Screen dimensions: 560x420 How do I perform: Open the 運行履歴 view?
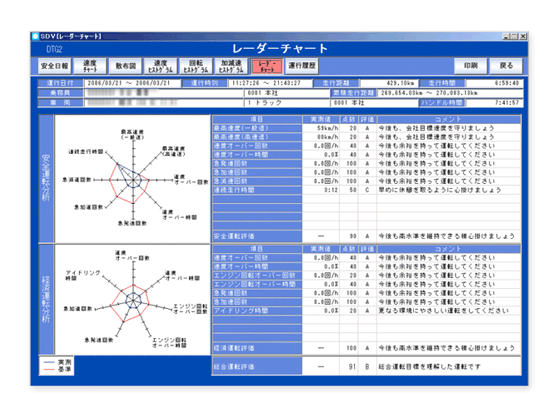302,66
